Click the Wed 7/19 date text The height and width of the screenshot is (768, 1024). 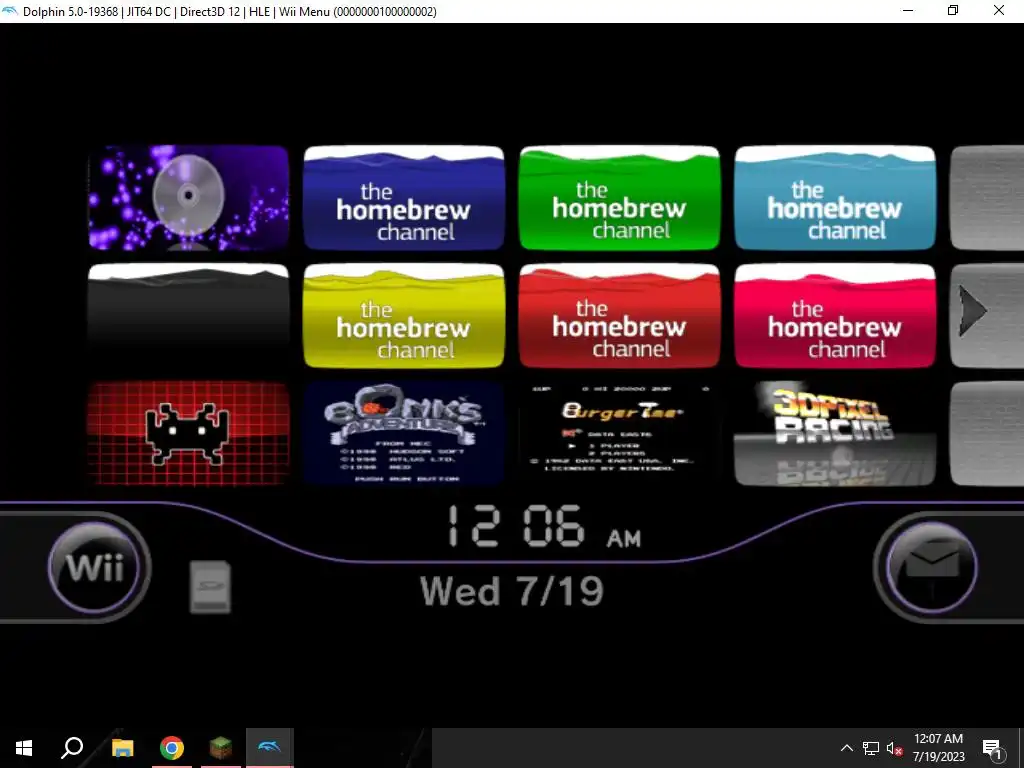pos(512,592)
